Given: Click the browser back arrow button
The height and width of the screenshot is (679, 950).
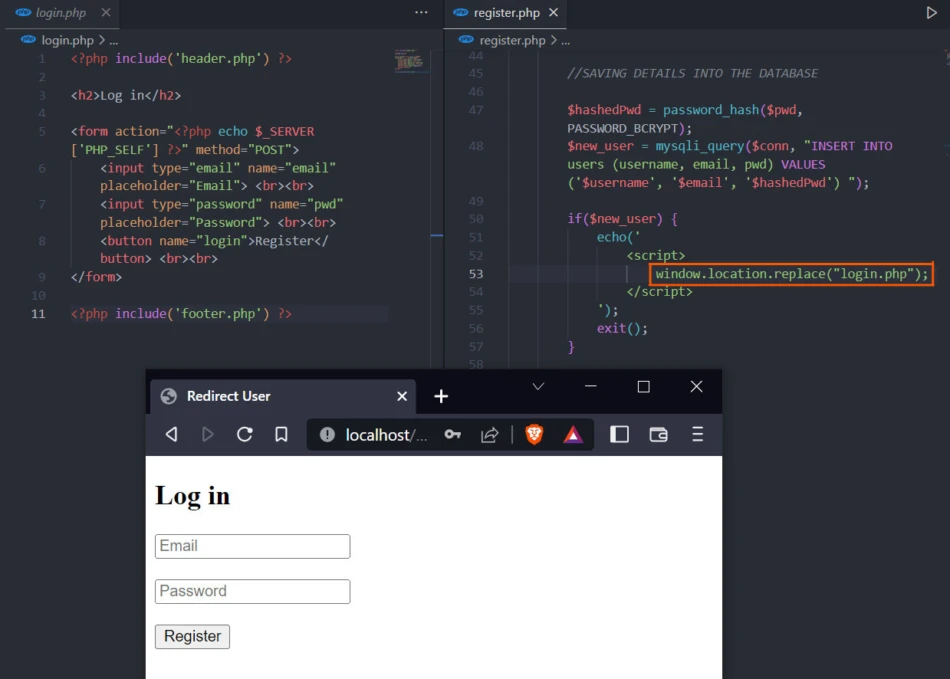Looking at the screenshot, I should 171,434.
